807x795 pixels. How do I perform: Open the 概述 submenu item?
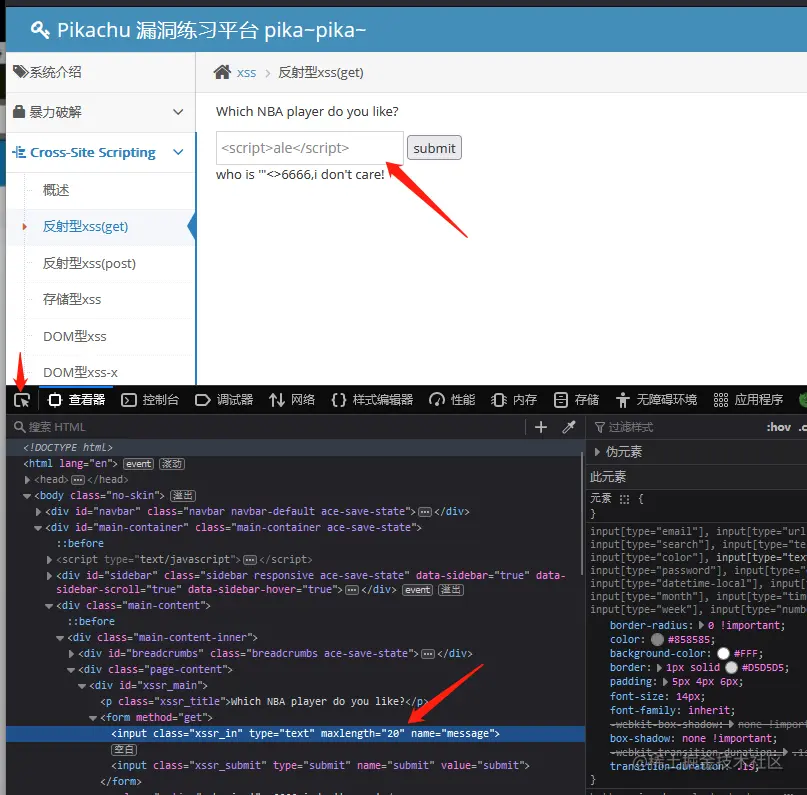click(x=56, y=190)
